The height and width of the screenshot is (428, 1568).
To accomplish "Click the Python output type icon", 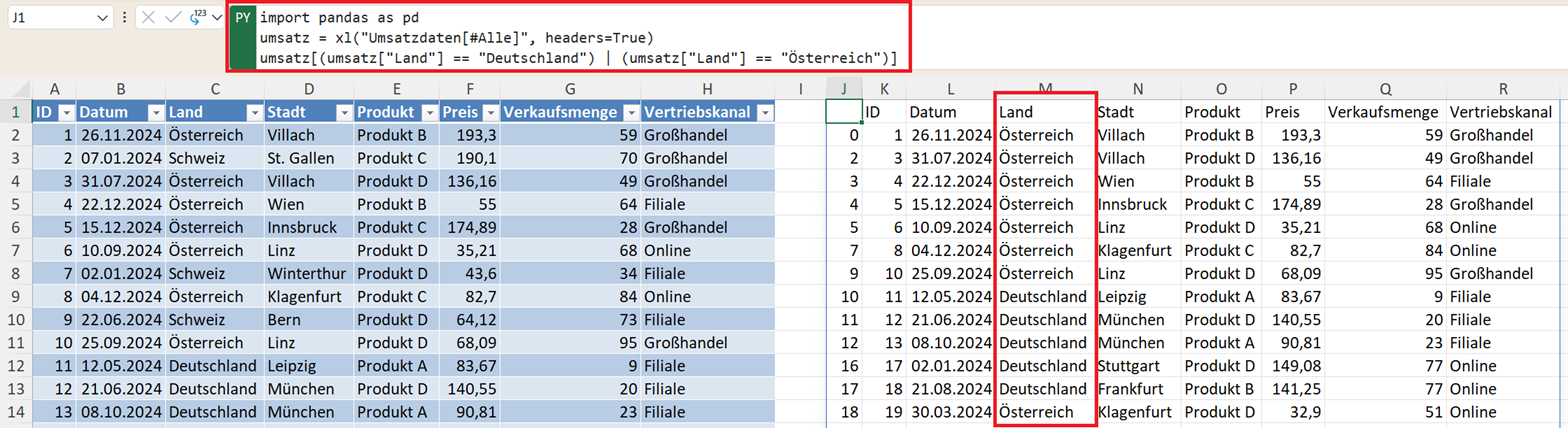I will pyautogui.click(x=196, y=18).
